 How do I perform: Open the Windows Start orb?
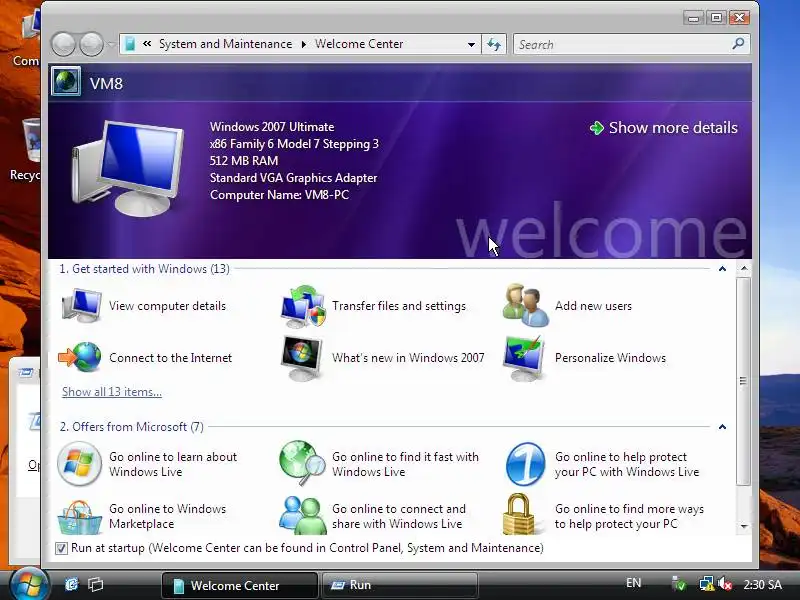(x=29, y=585)
